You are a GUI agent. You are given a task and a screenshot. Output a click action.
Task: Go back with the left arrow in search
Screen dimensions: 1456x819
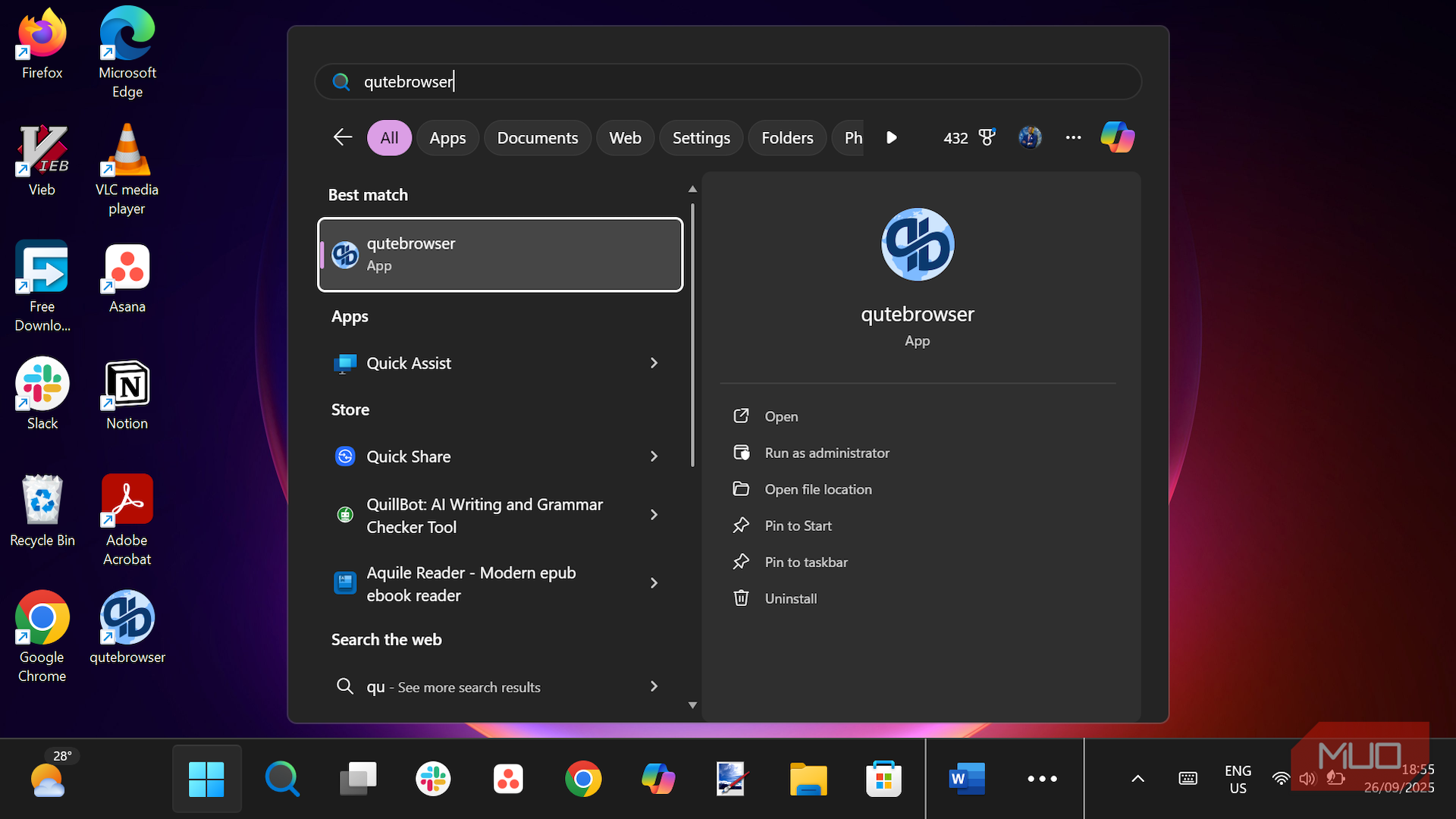pyautogui.click(x=343, y=137)
